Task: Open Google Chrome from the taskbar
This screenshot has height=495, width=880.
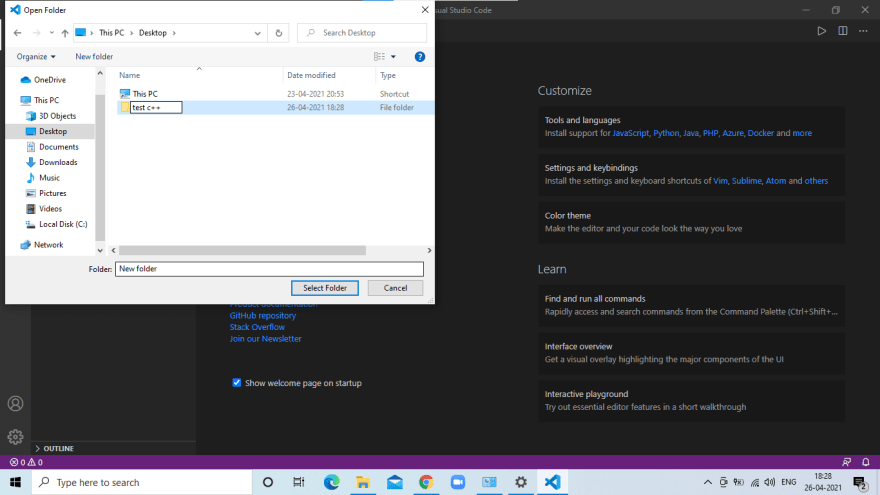Action: click(426, 482)
